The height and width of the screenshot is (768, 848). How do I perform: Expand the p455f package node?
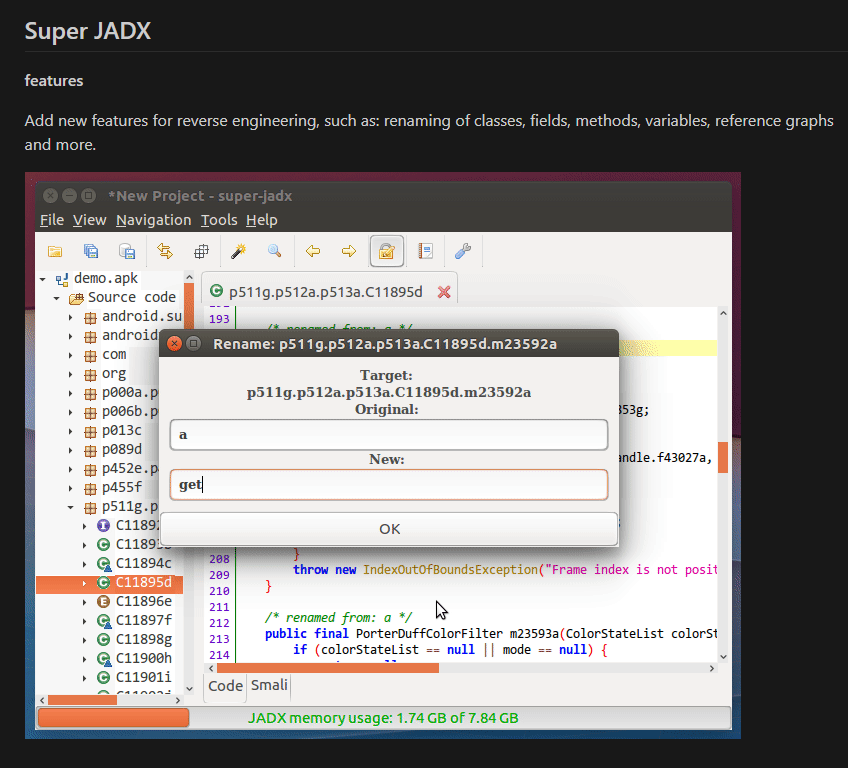click(70, 488)
